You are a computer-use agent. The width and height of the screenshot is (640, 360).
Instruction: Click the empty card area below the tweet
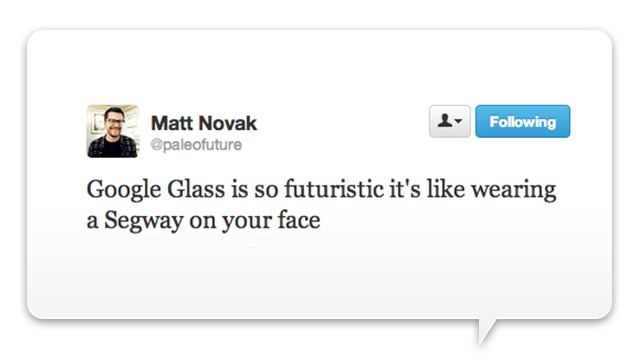[x=319, y=278]
